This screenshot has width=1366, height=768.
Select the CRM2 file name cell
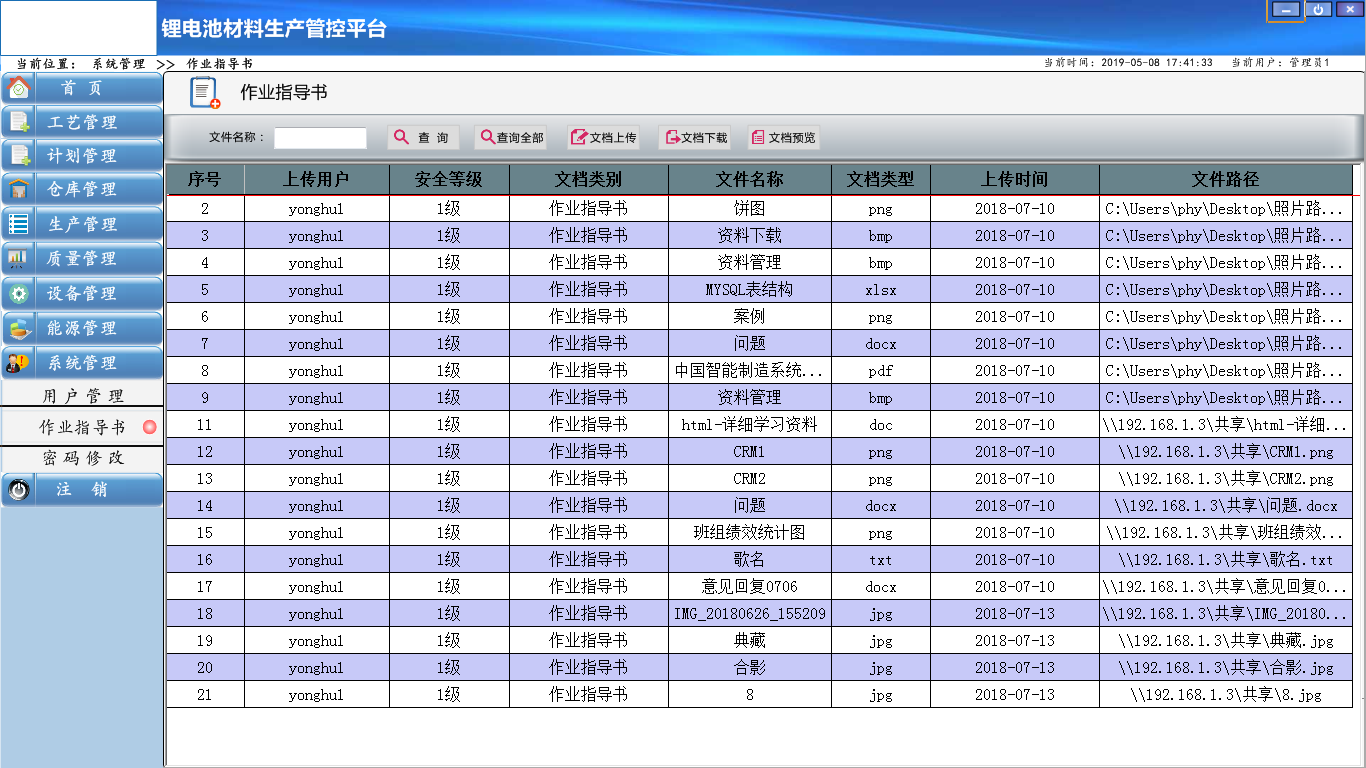(x=750, y=479)
